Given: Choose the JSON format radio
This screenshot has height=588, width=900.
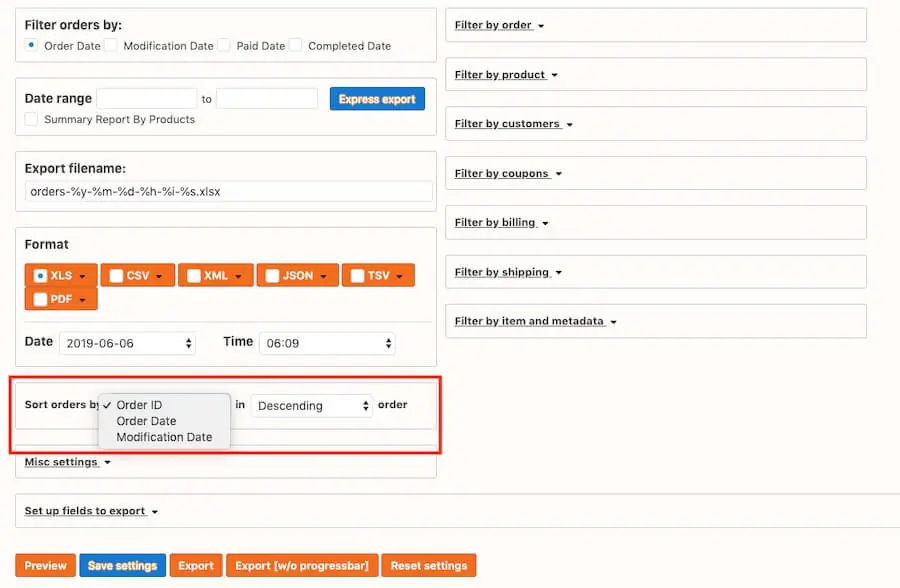Looking at the screenshot, I should point(273,276).
